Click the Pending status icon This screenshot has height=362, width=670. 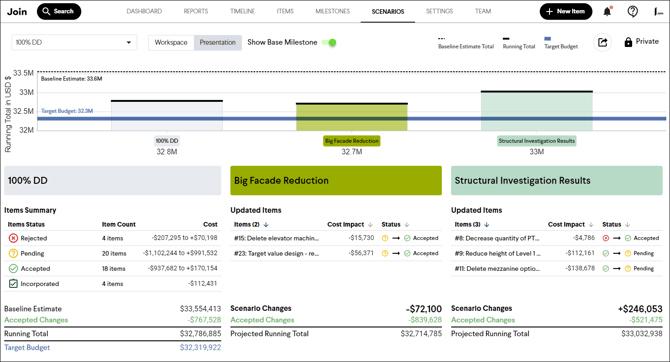coord(13,253)
